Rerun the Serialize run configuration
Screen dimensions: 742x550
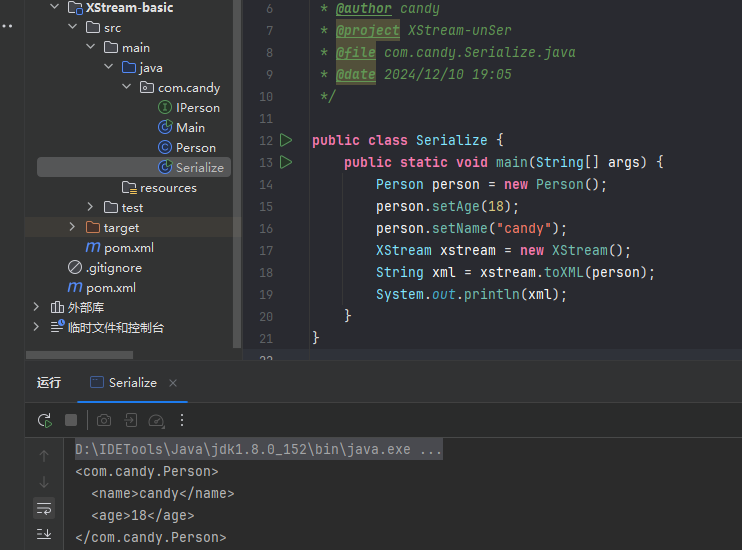click(44, 420)
